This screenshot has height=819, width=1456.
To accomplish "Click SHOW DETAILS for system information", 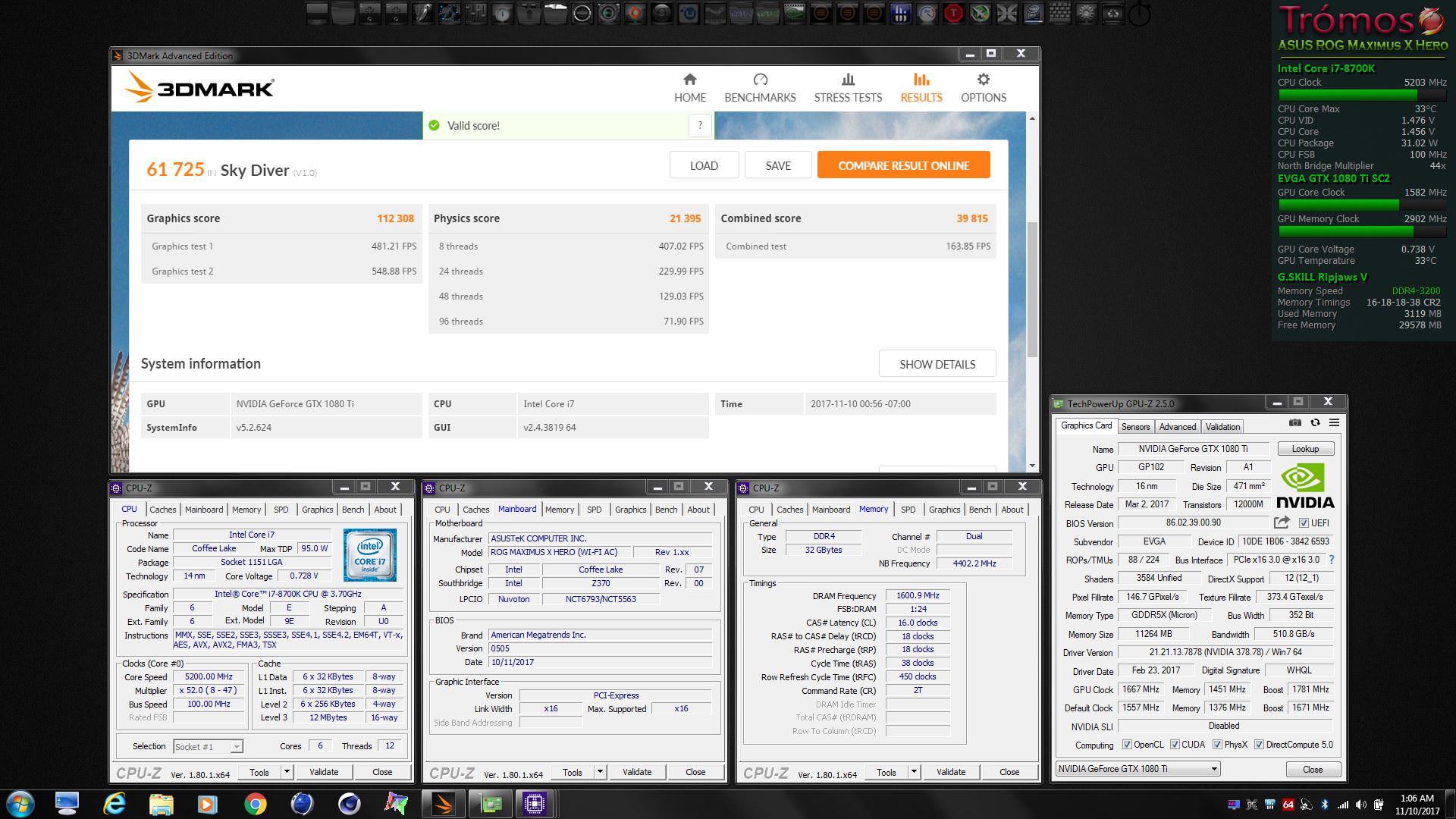I will [937, 364].
